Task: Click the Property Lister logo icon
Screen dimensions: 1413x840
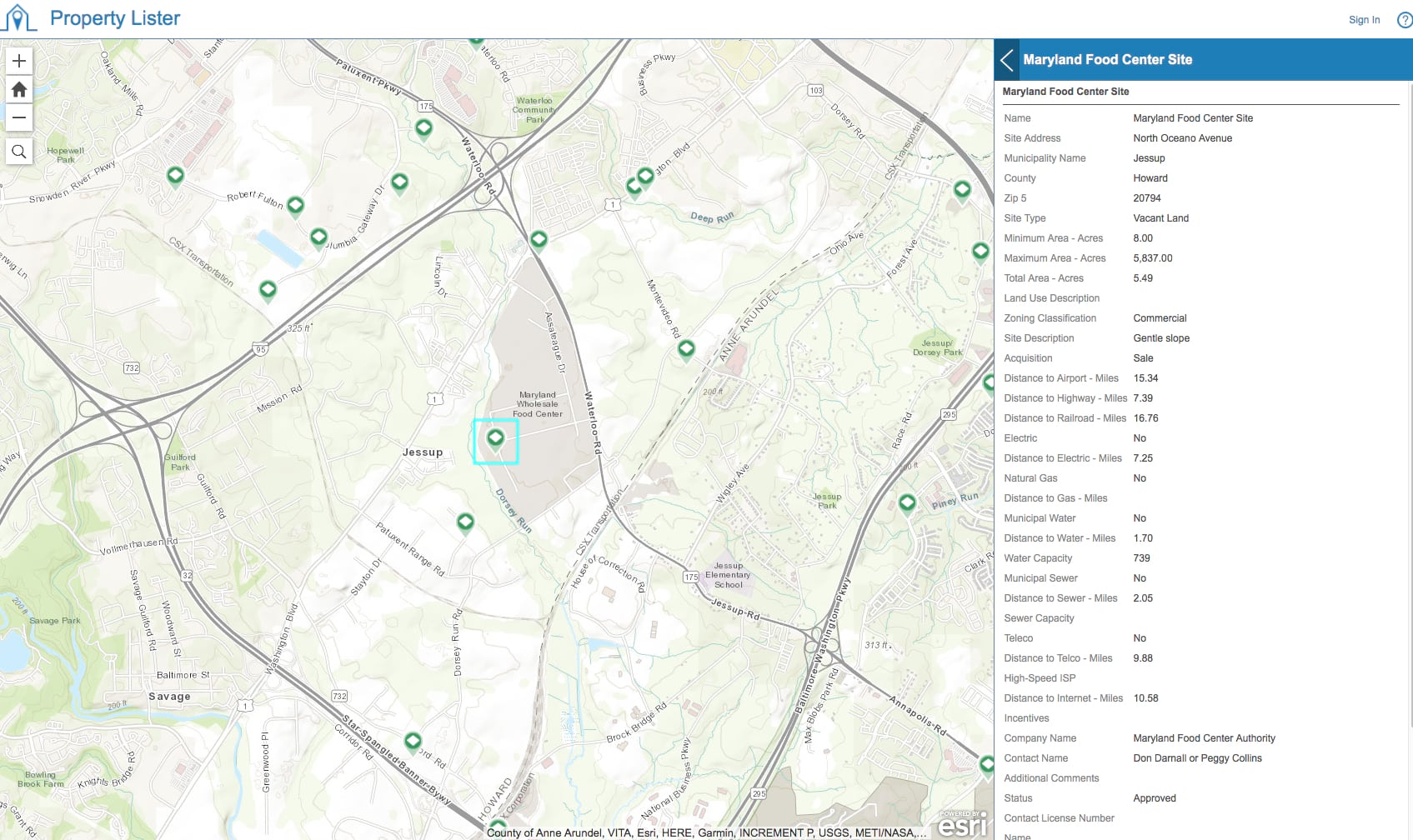Action: 18,18
